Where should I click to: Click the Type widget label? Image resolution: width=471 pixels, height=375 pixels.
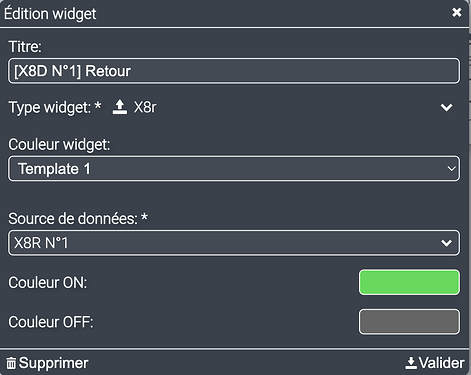click(x=55, y=108)
